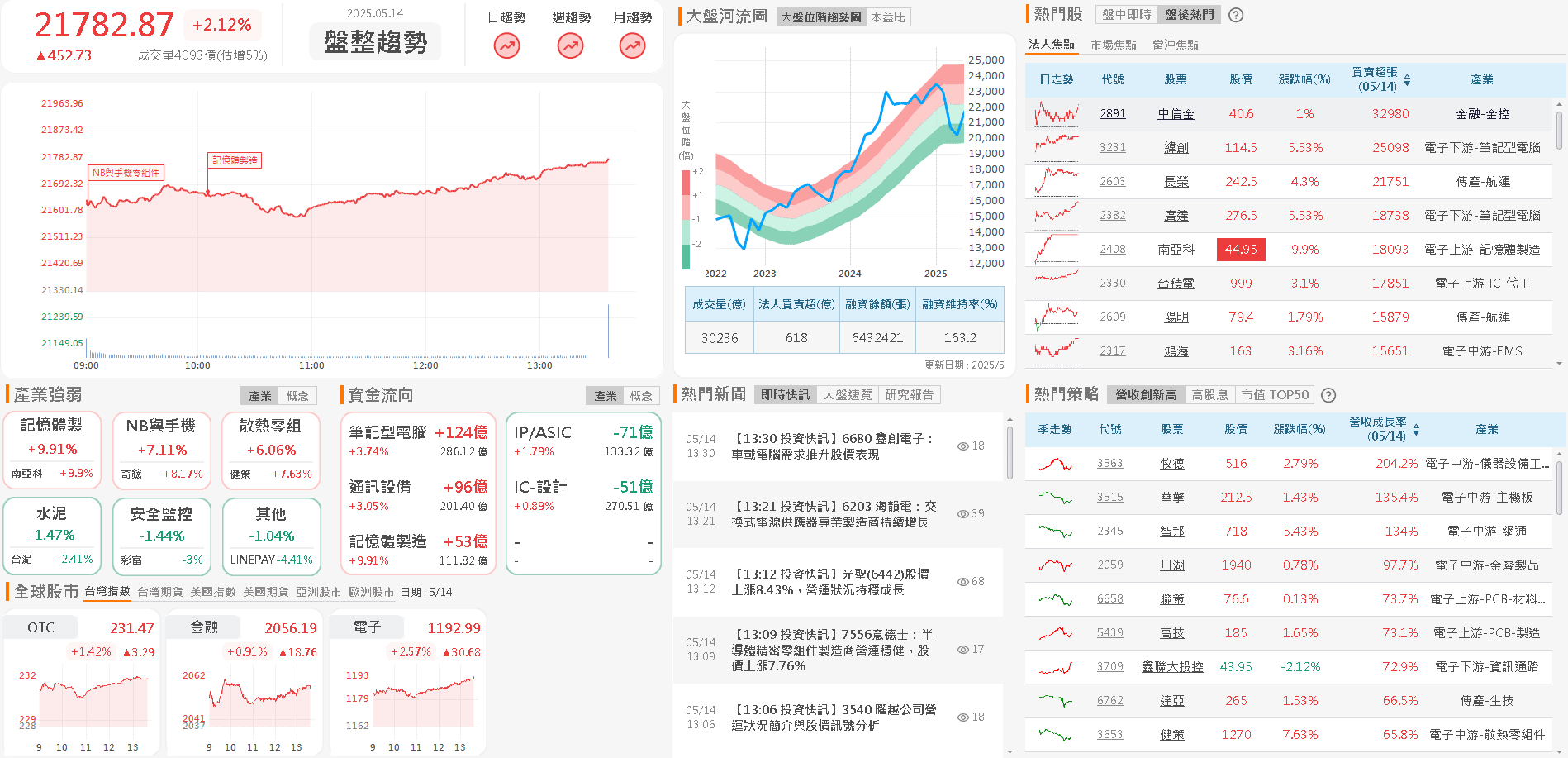Open the 即時快訊 news tab
The height and width of the screenshot is (758, 1568).
[786, 395]
